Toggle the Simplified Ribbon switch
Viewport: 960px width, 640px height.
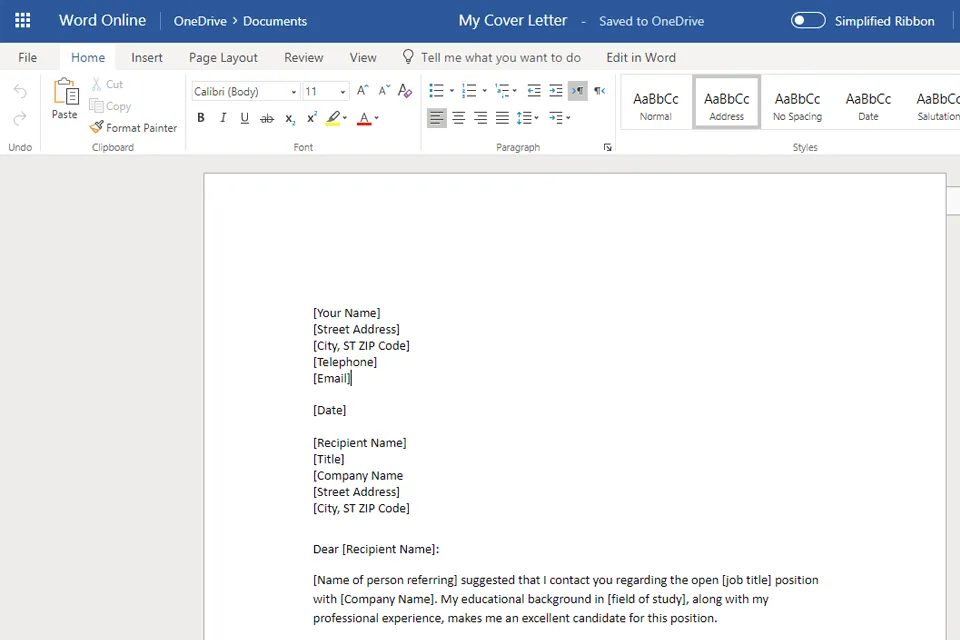click(x=807, y=20)
